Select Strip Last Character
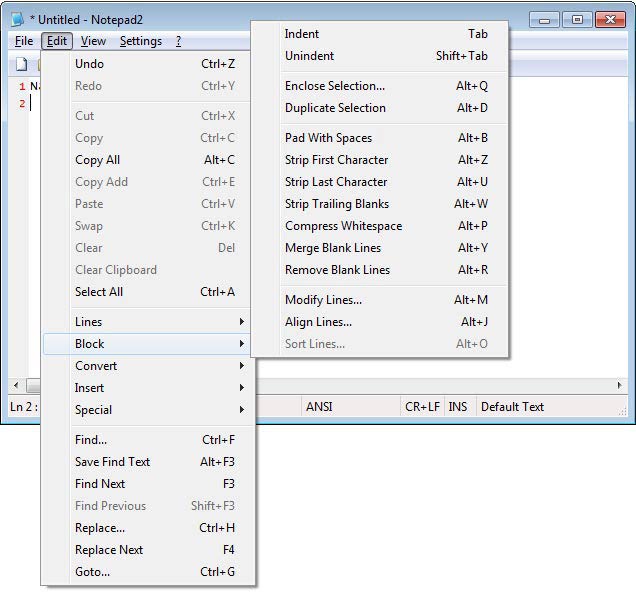Image resolution: width=636 pixels, height=595 pixels. coord(379,182)
